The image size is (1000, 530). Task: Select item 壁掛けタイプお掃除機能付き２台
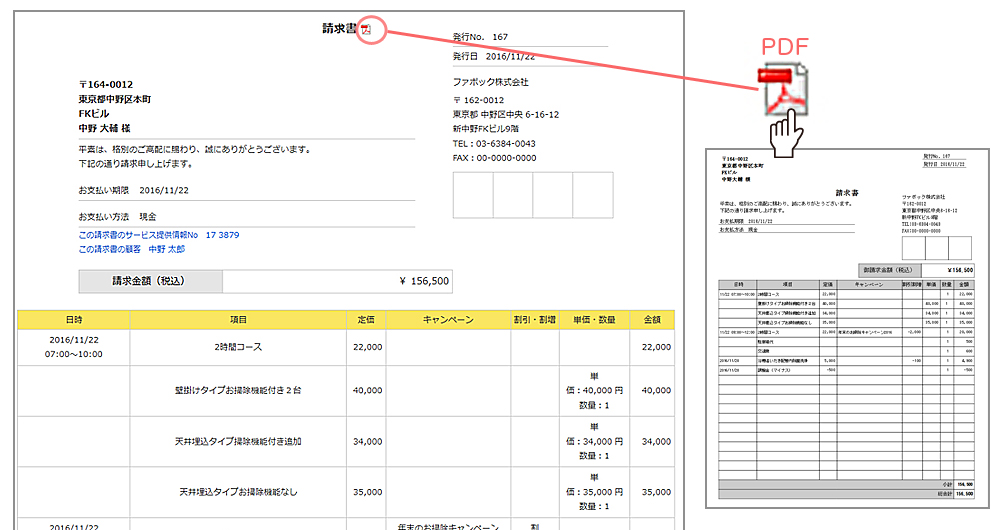point(238,390)
